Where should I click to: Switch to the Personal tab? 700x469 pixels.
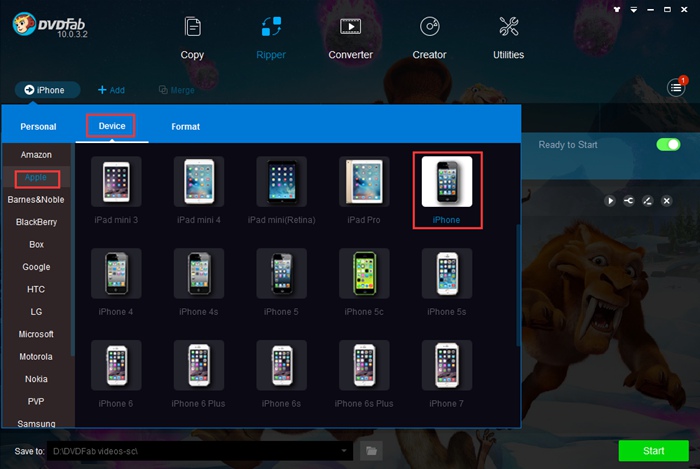click(x=38, y=127)
